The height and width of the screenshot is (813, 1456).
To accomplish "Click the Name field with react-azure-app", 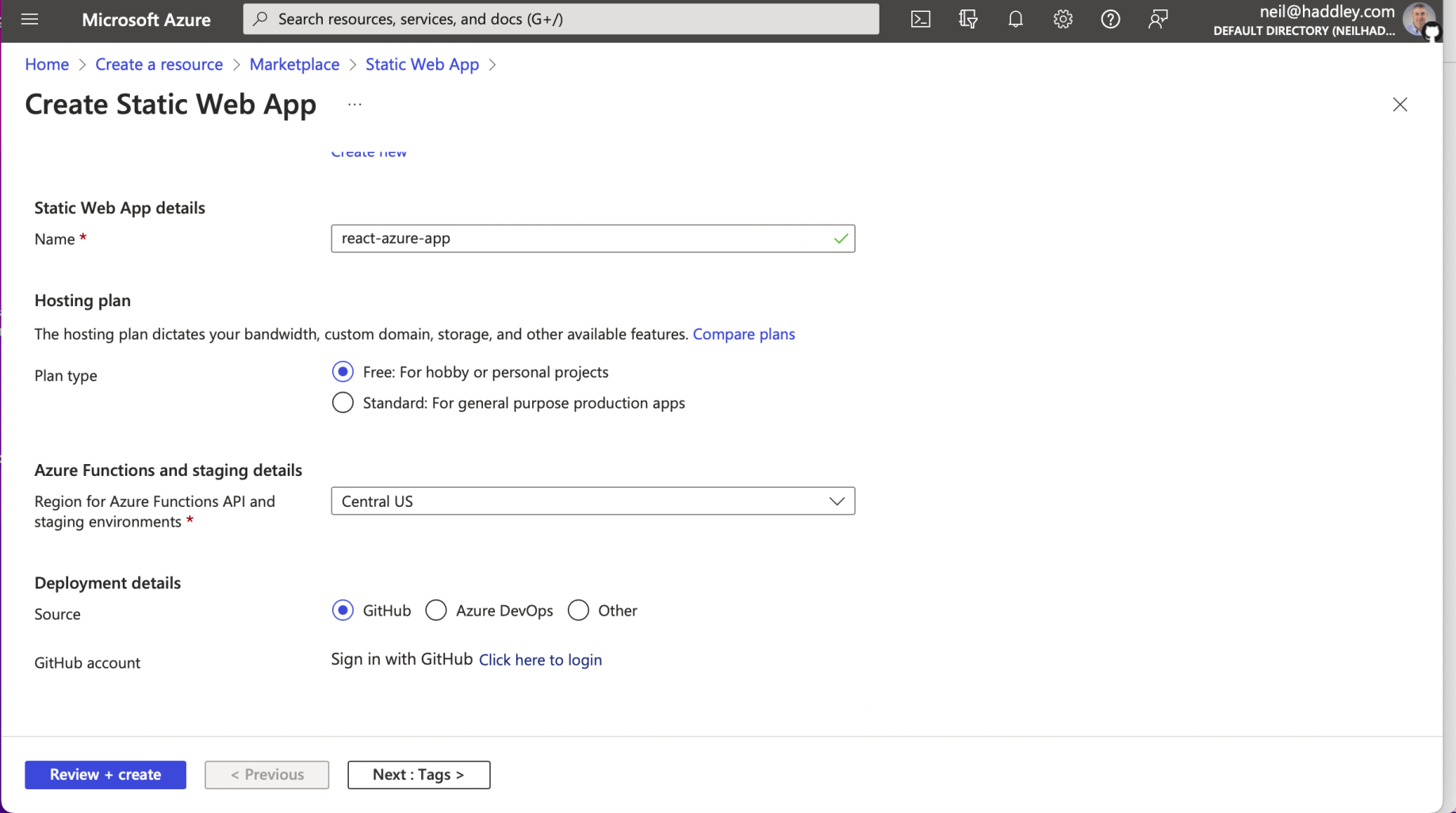I will (x=583, y=239).
